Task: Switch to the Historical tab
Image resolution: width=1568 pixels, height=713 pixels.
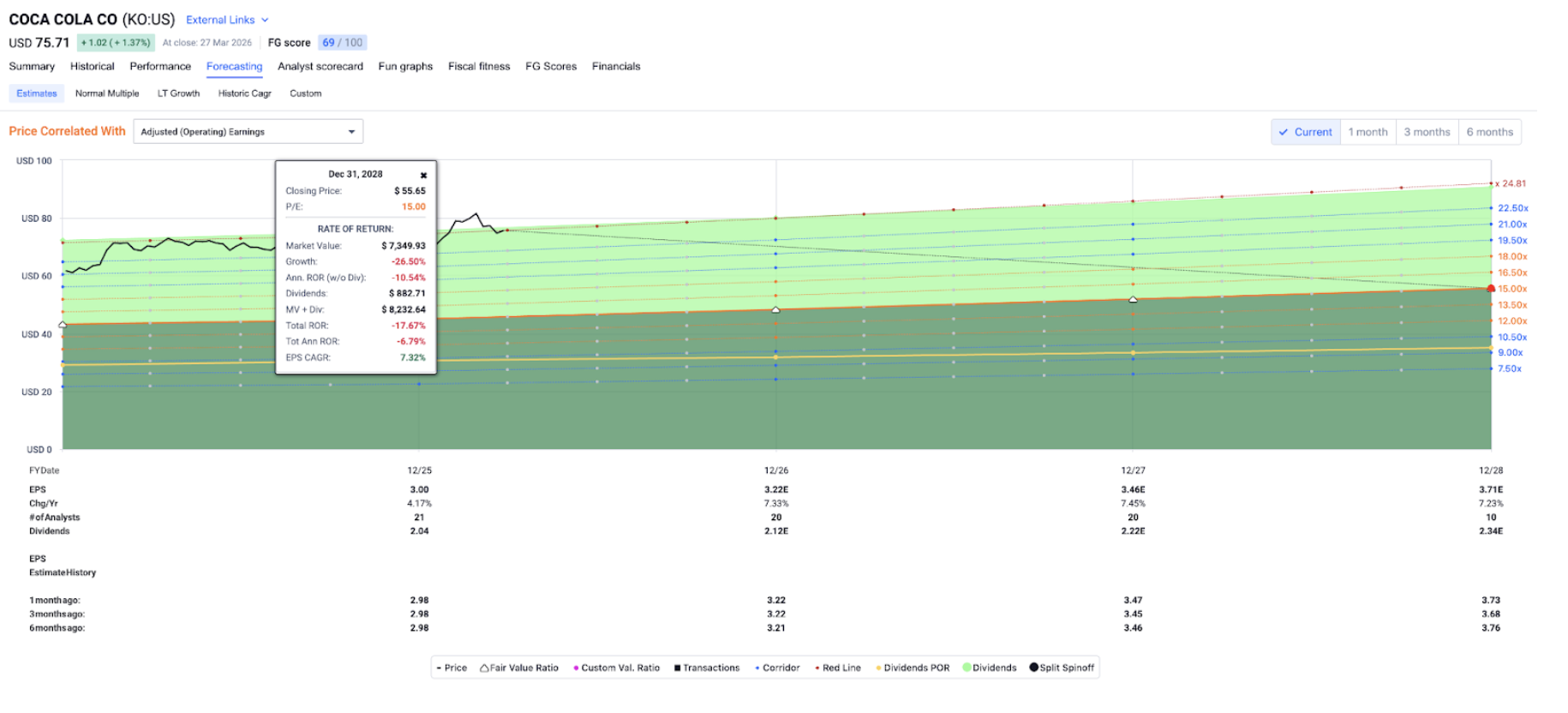Action: click(92, 66)
